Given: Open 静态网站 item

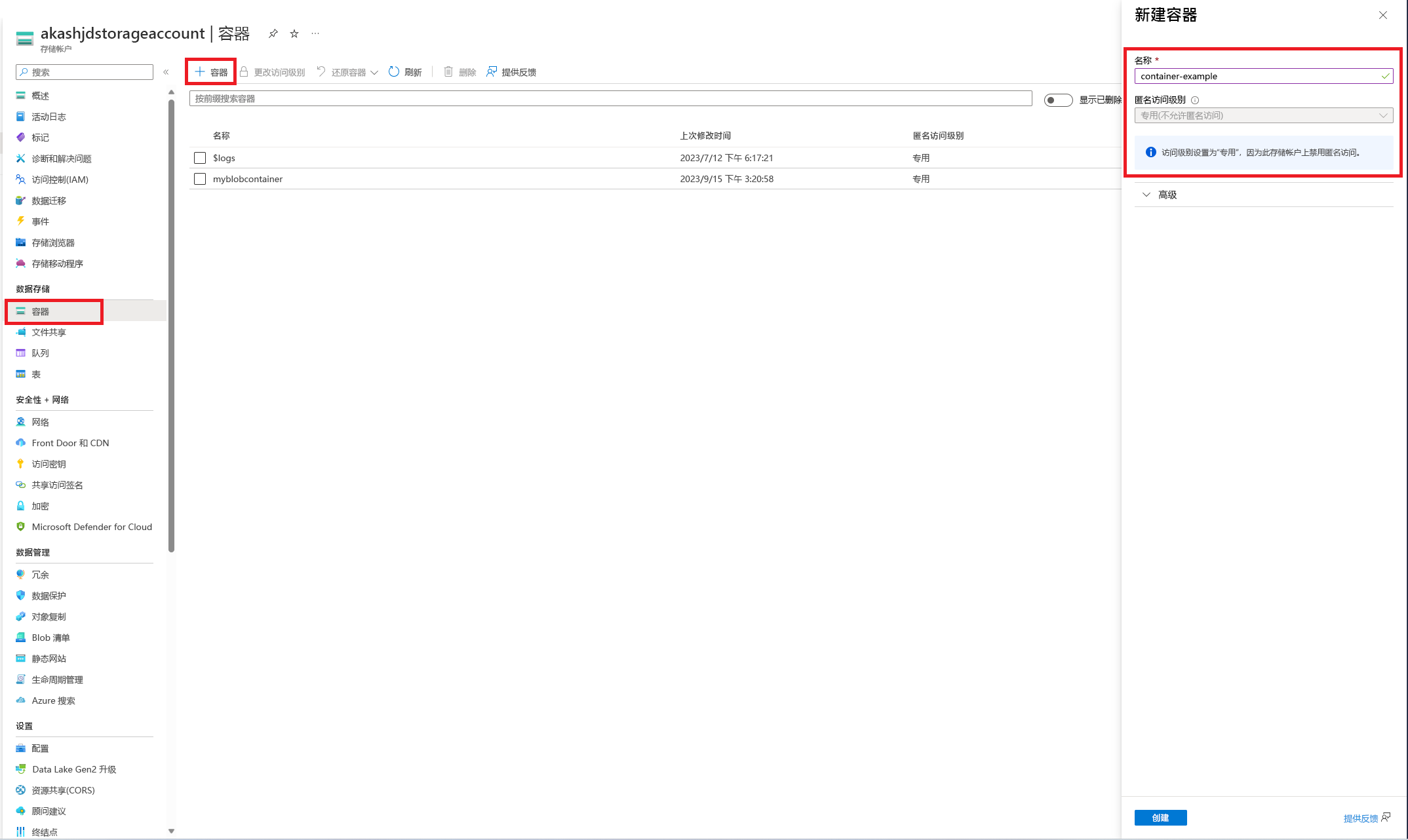Looking at the screenshot, I should pyautogui.click(x=49, y=659).
